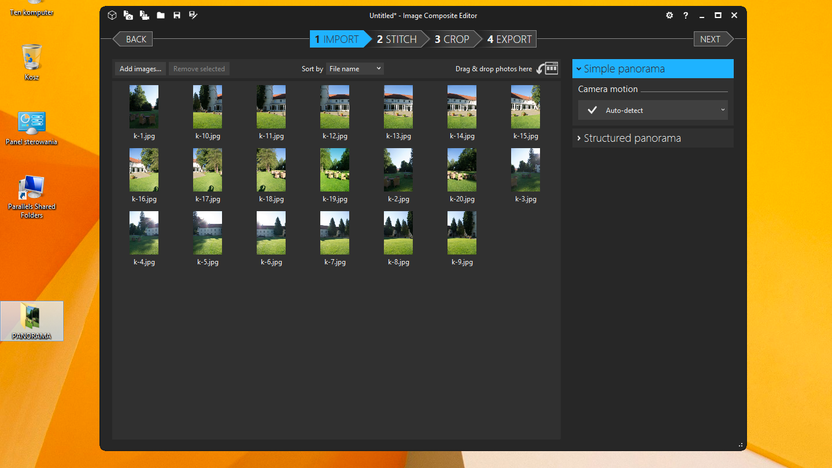This screenshot has width=832, height=468.
Task: Select thumbnail k-18.jpg
Action: [x=271, y=170]
